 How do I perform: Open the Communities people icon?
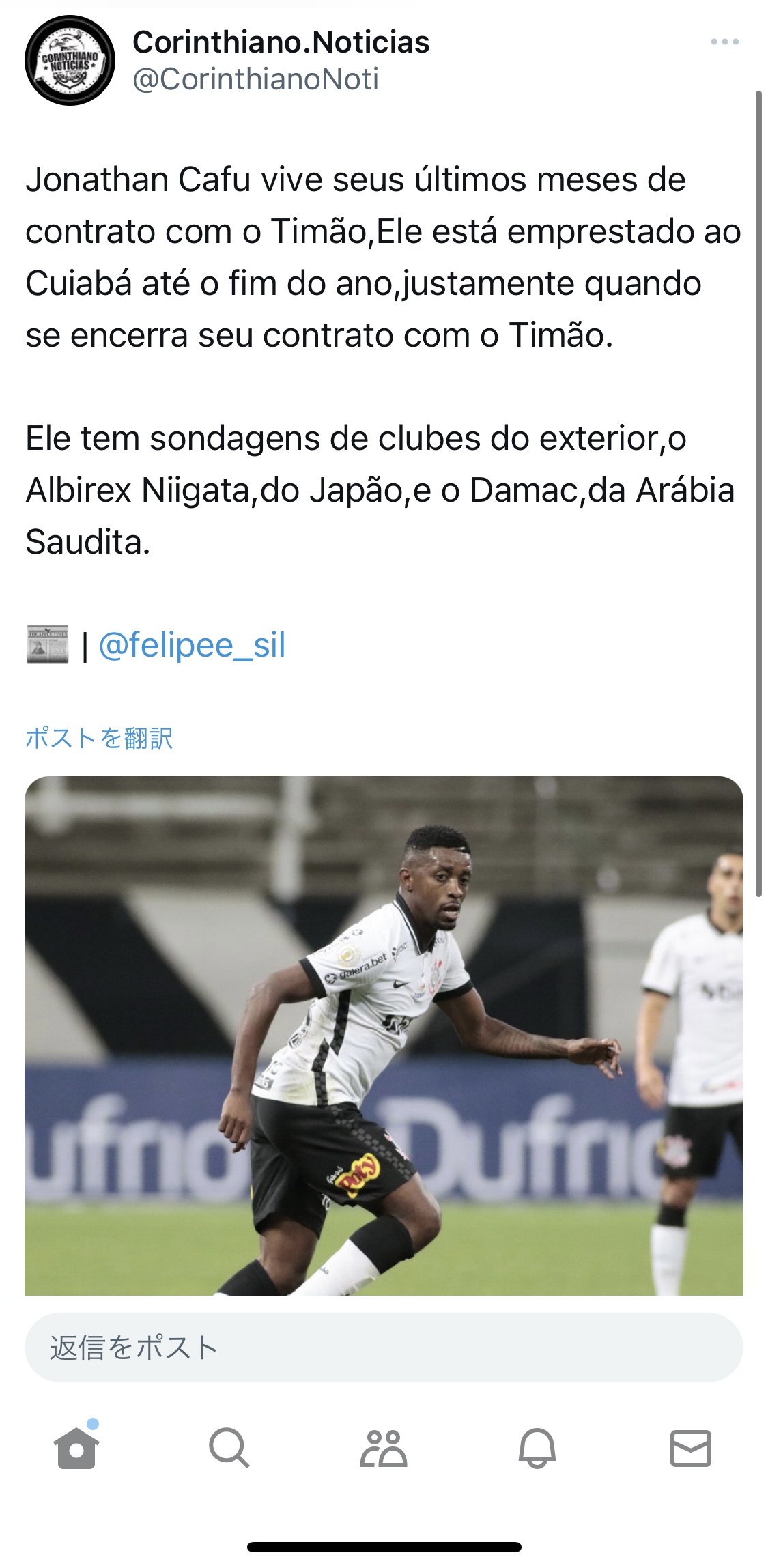point(384,1448)
